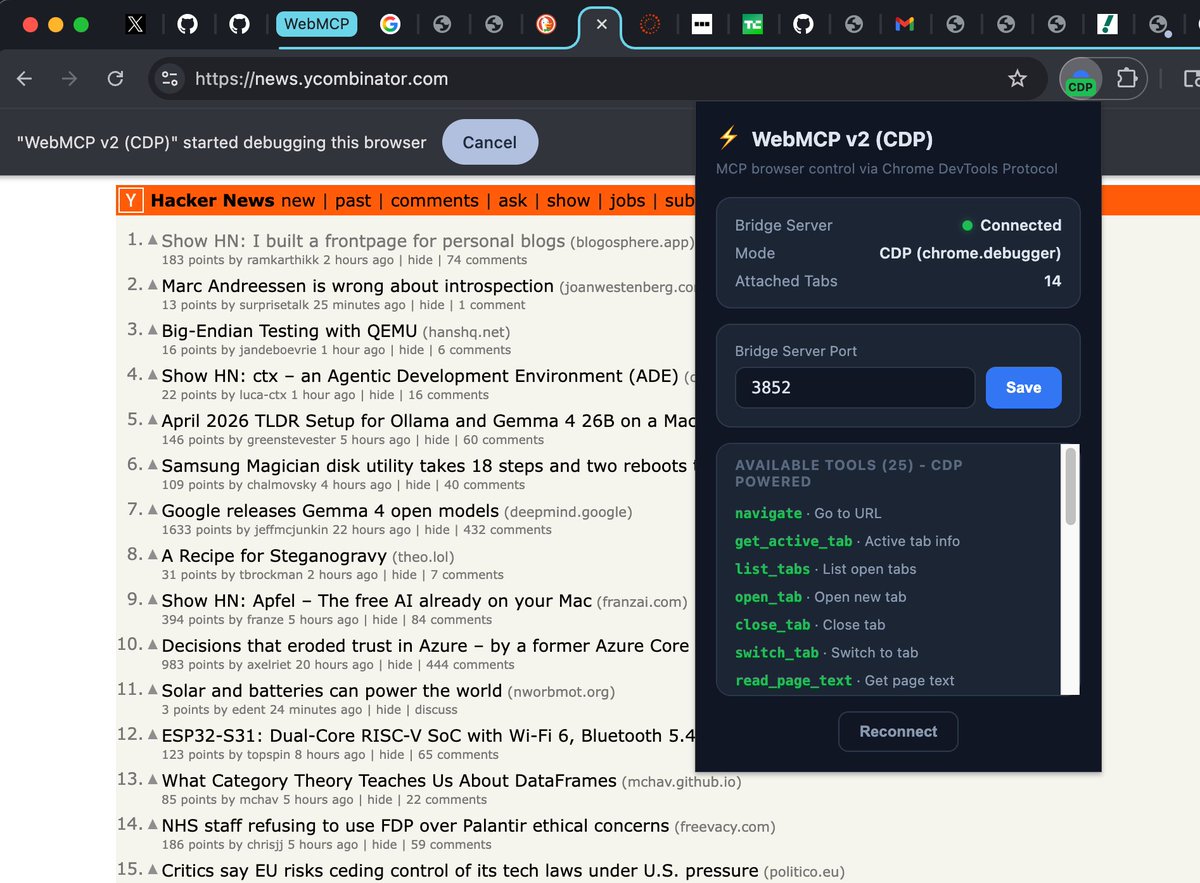Switch to the WebMCP tab

click(x=316, y=24)
